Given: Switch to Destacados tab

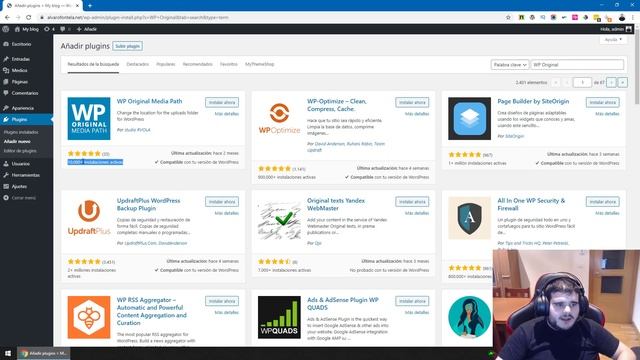Looking at the screenshot, I should click(x=138, y=64).
